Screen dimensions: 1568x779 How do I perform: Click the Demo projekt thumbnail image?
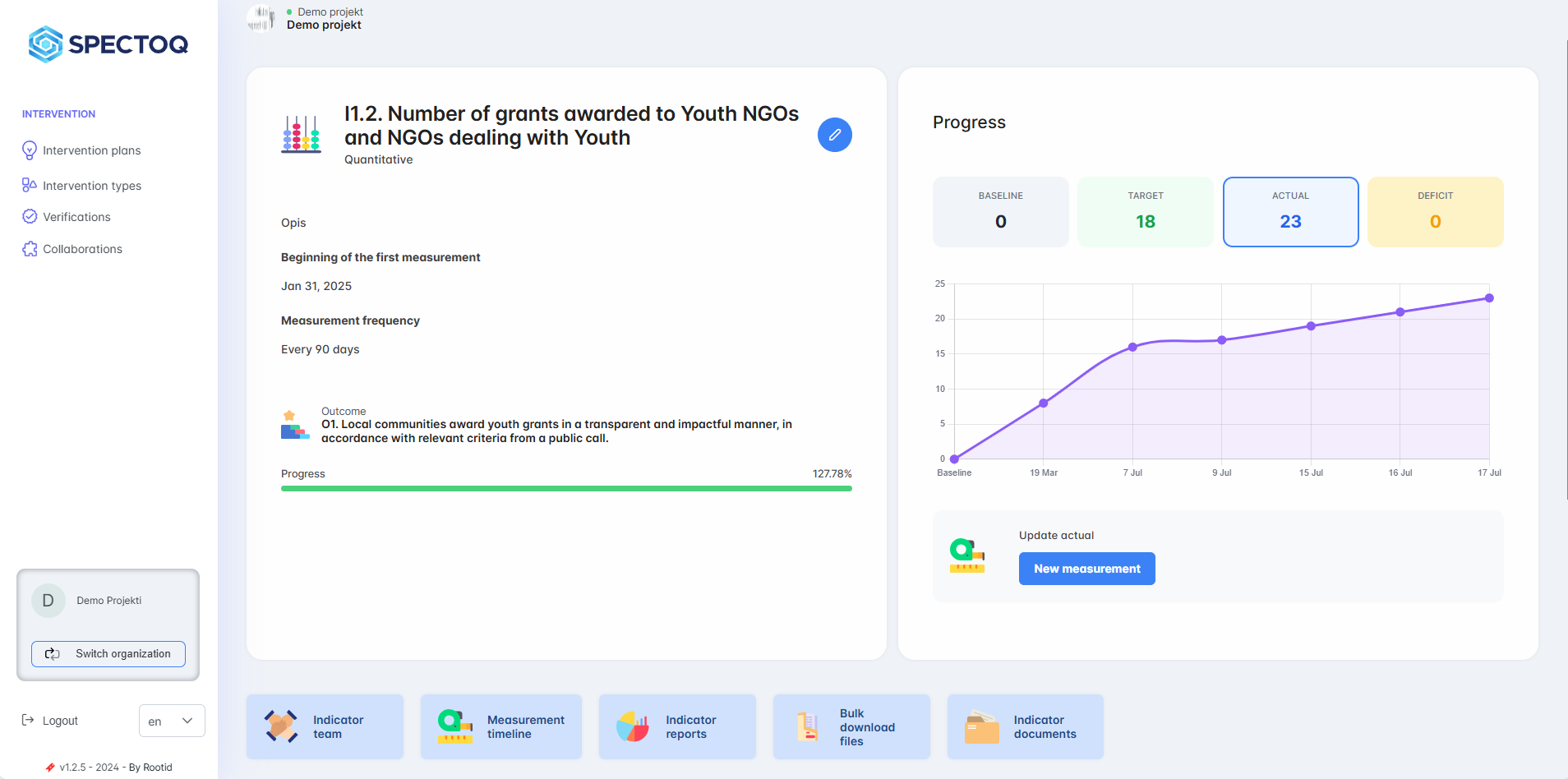coord(261,18)
